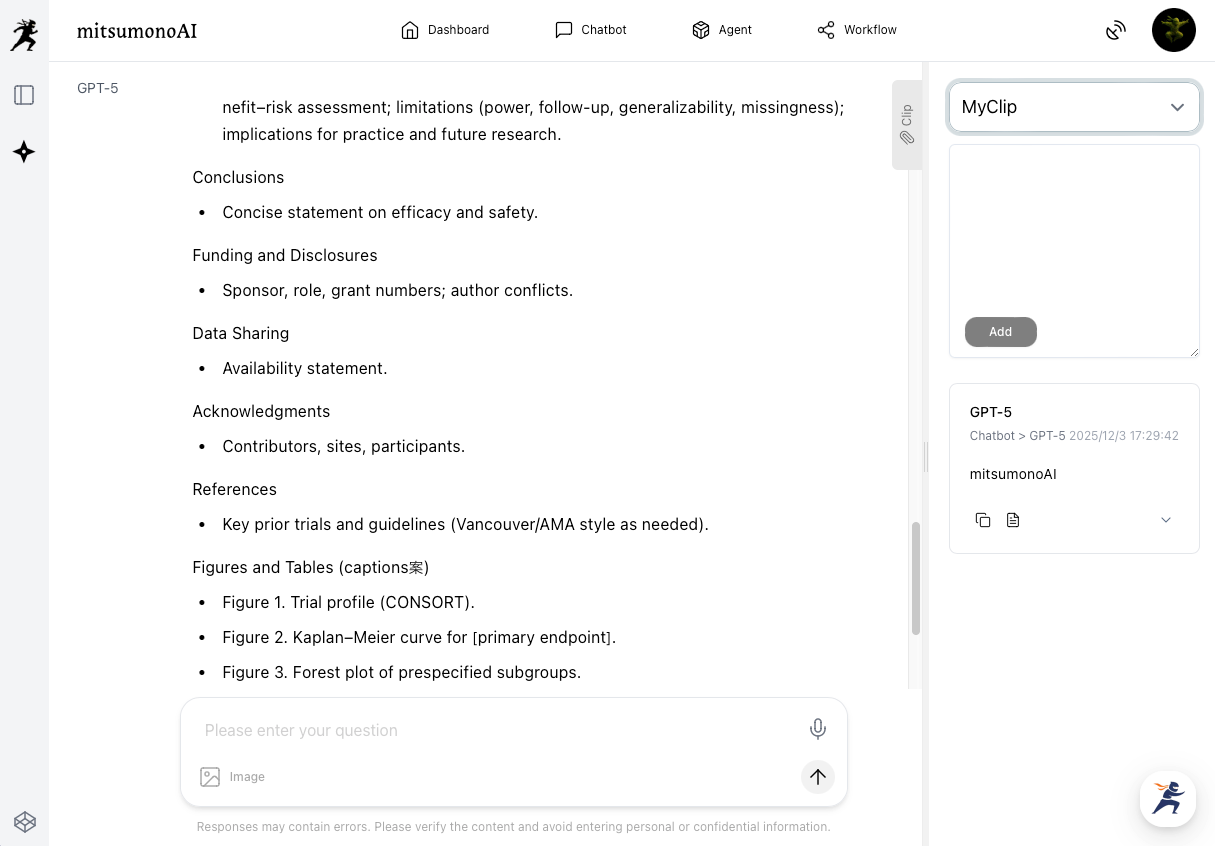Toggle the left sidebar panel icon

(x=24, y=95)
